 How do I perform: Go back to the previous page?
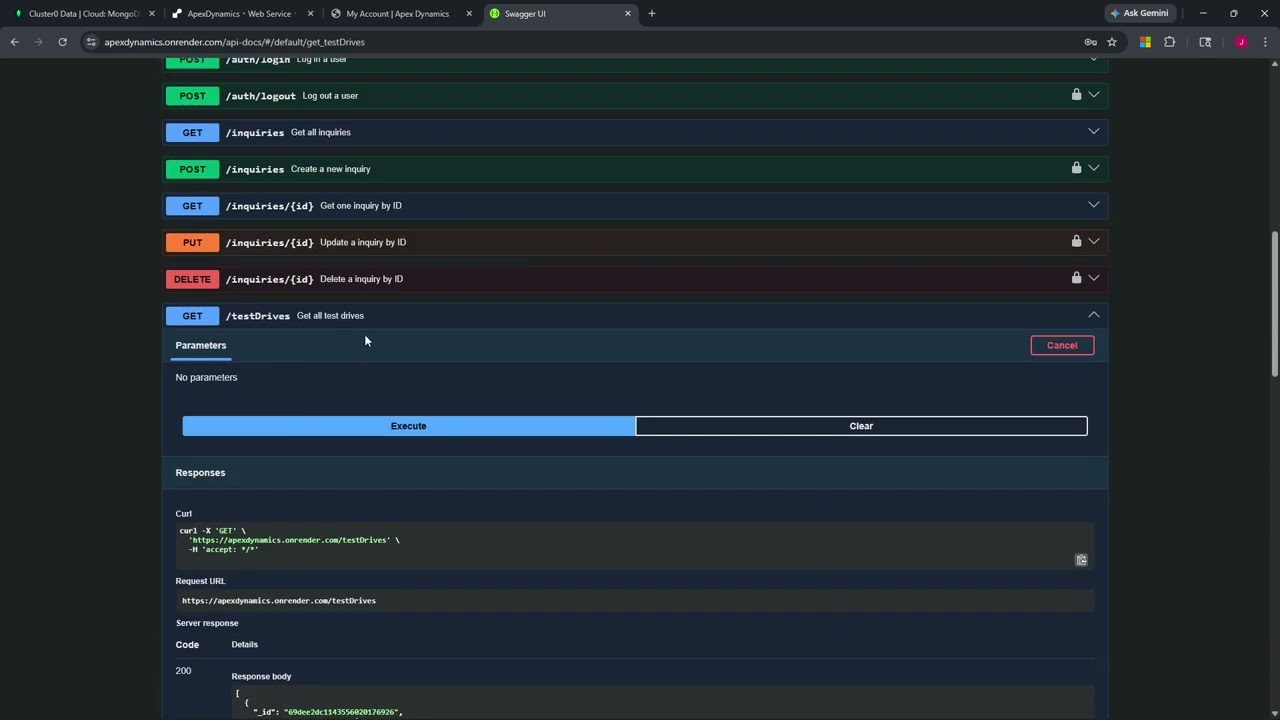(14, 42)
